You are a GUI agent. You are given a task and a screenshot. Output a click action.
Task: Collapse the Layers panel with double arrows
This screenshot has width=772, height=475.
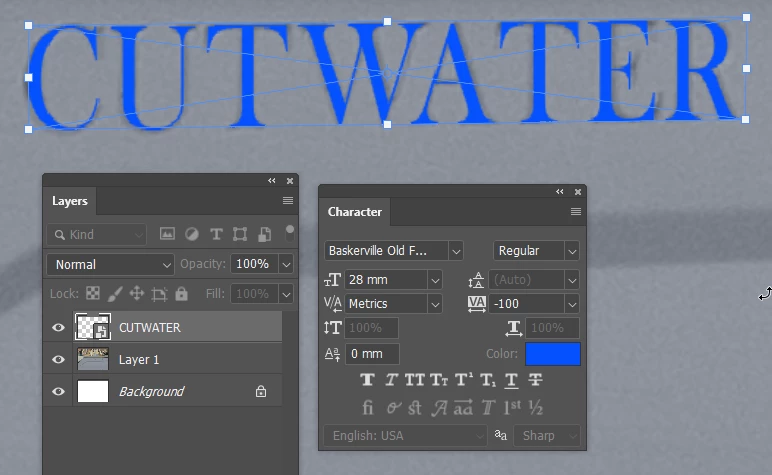(272, 181)
